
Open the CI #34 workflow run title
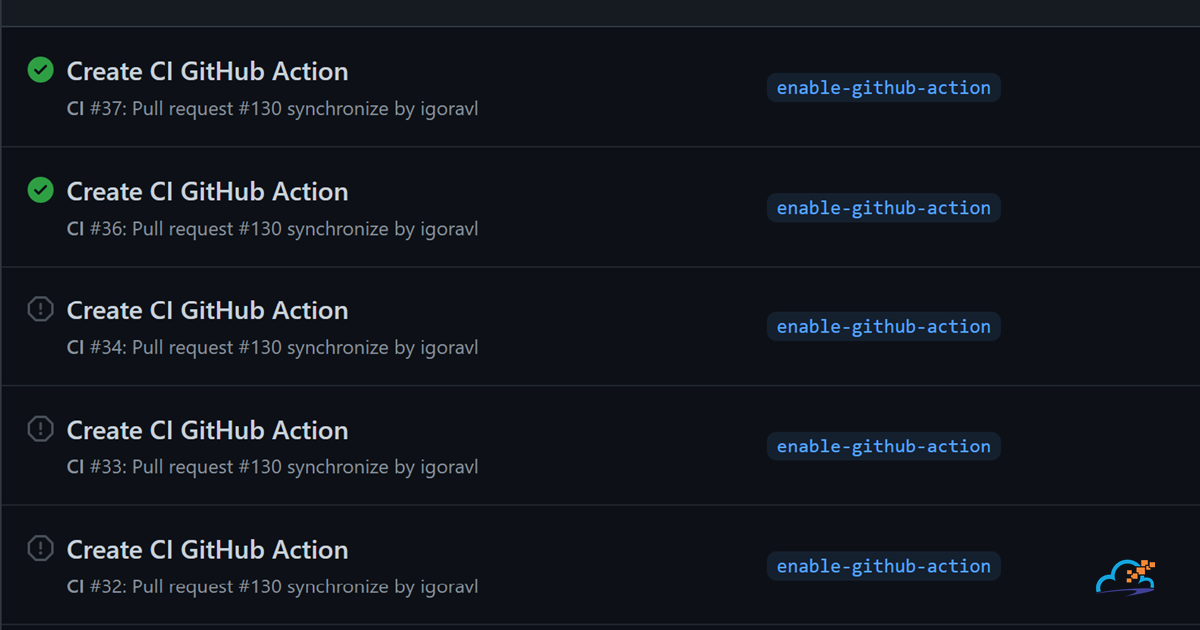[207, 311]
